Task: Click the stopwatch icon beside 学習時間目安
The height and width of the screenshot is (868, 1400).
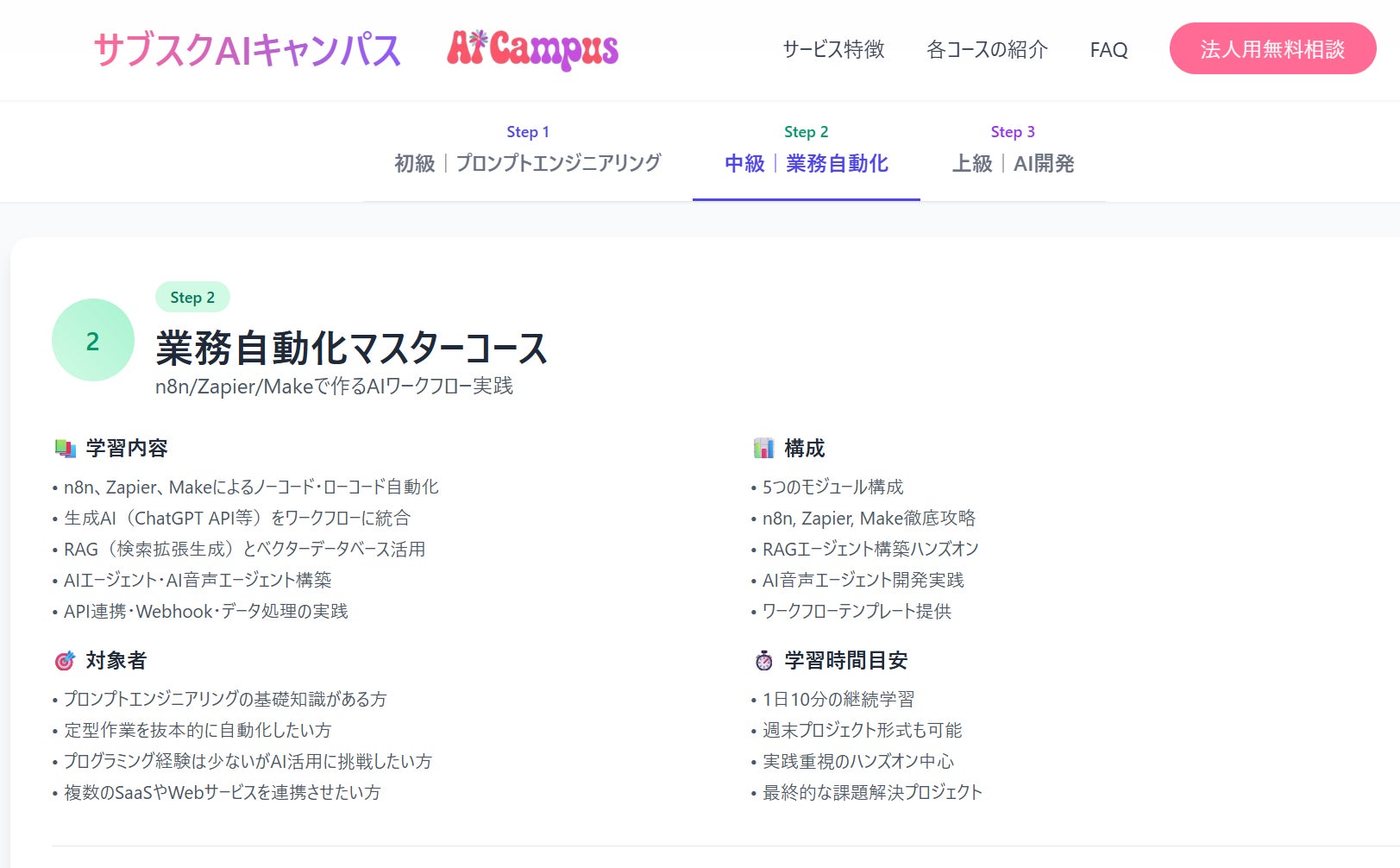Action: [763, 661]
